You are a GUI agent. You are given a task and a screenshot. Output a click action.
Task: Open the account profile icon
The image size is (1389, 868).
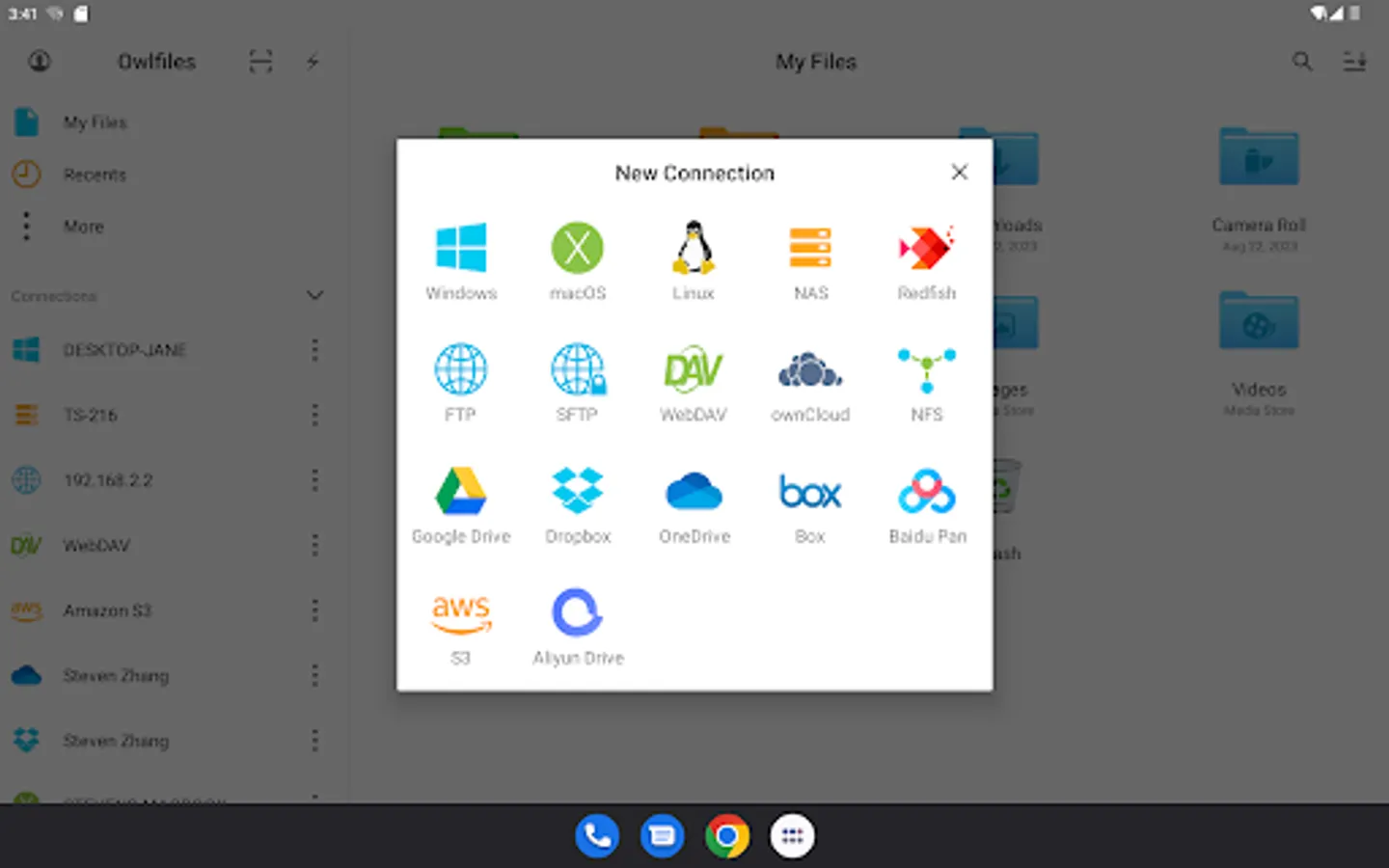40,61
